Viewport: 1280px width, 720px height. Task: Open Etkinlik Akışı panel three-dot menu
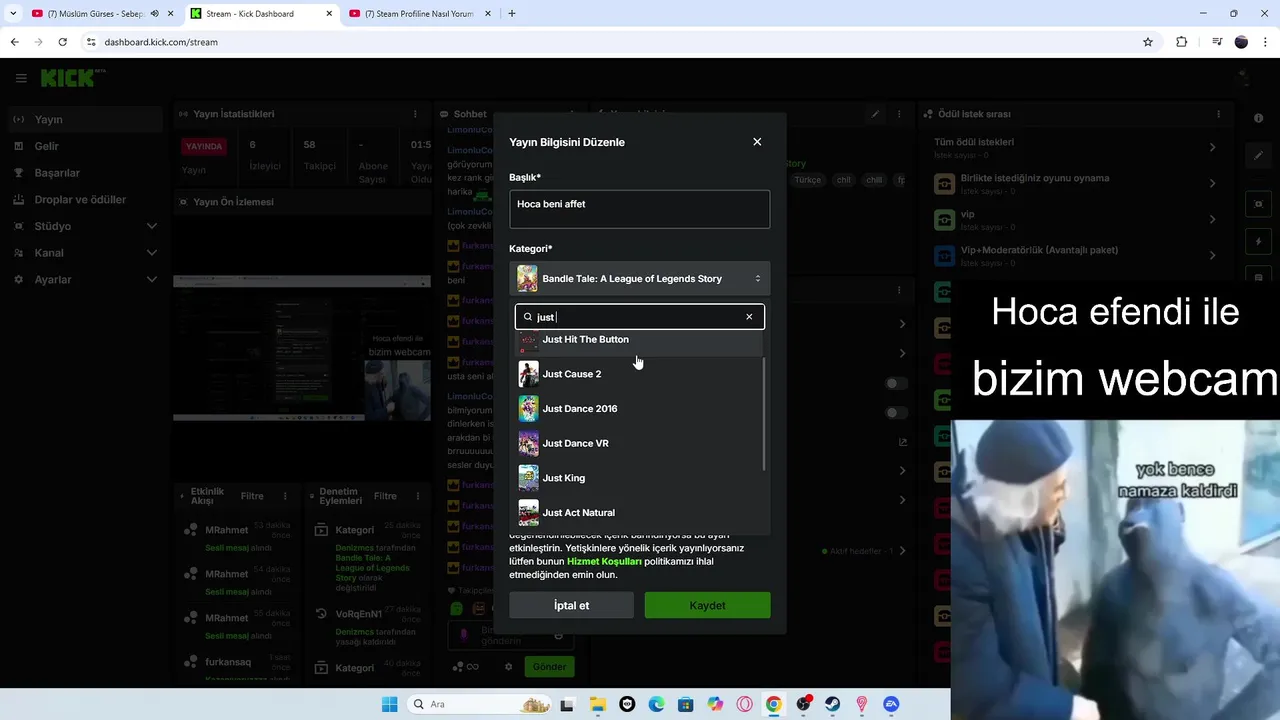(285, 496)
